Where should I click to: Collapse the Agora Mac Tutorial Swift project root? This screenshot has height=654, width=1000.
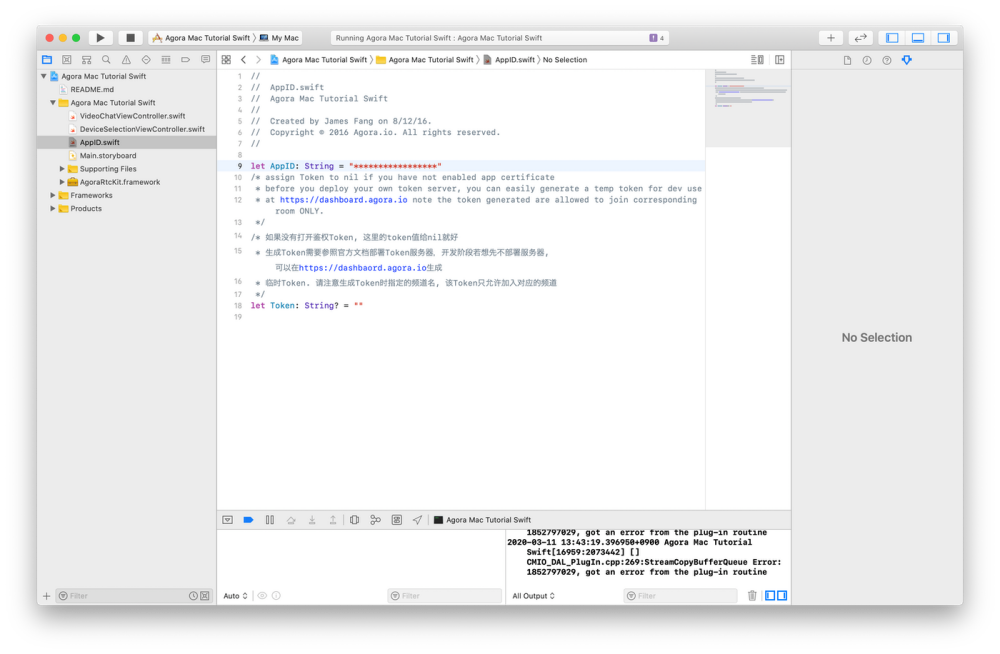point(44,76)
